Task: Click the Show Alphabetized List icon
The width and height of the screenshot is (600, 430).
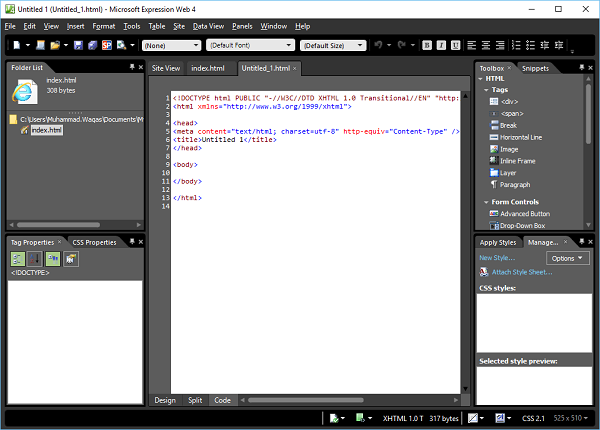Action: click(36, 259)
